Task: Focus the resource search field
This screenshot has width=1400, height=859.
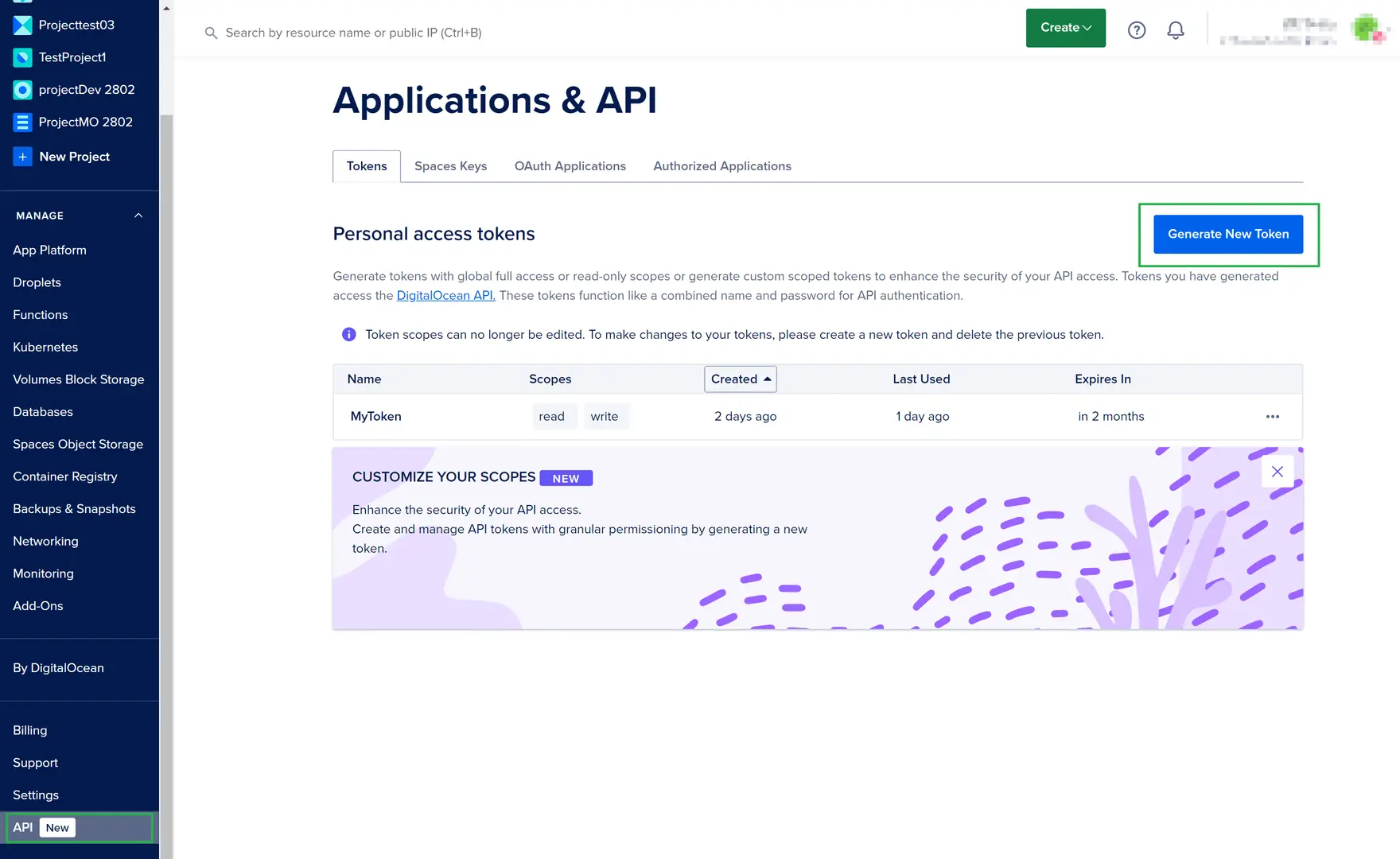Action: pos(353,33)
